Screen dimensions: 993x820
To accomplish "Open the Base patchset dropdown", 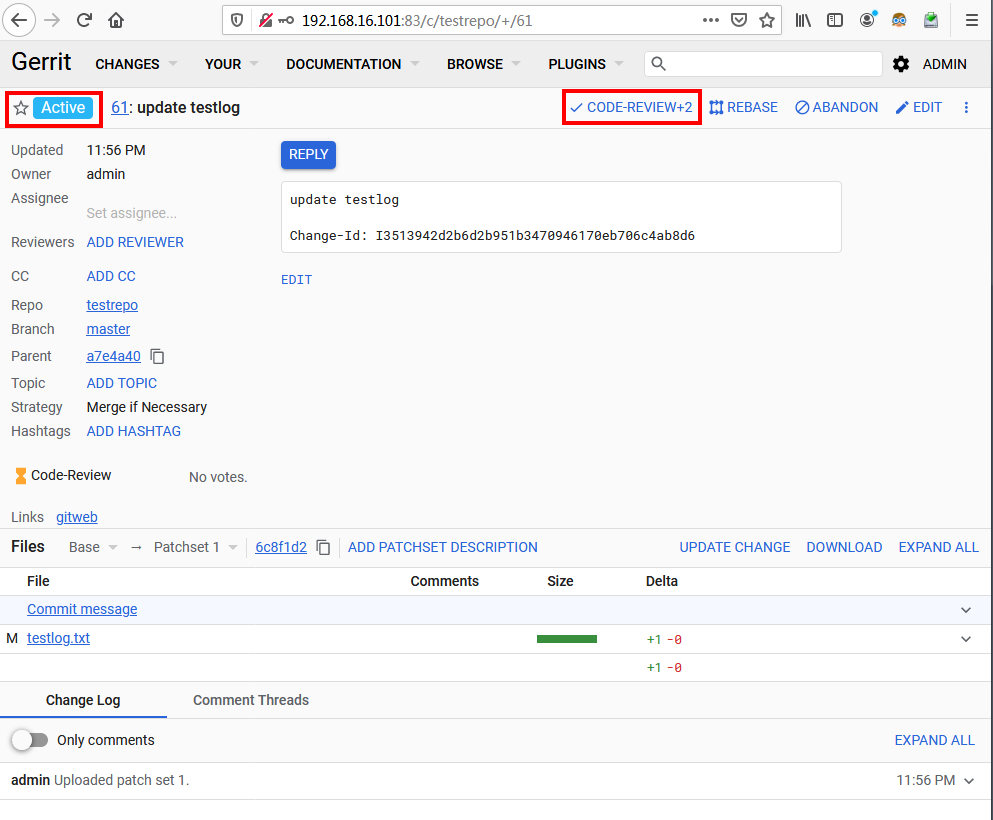I will click(x=93, y=547).
